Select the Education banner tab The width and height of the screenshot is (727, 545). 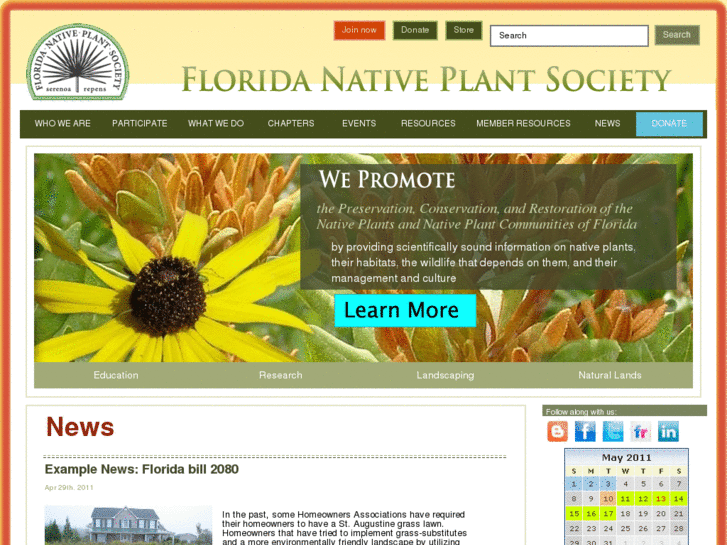[x=116, y=375]
